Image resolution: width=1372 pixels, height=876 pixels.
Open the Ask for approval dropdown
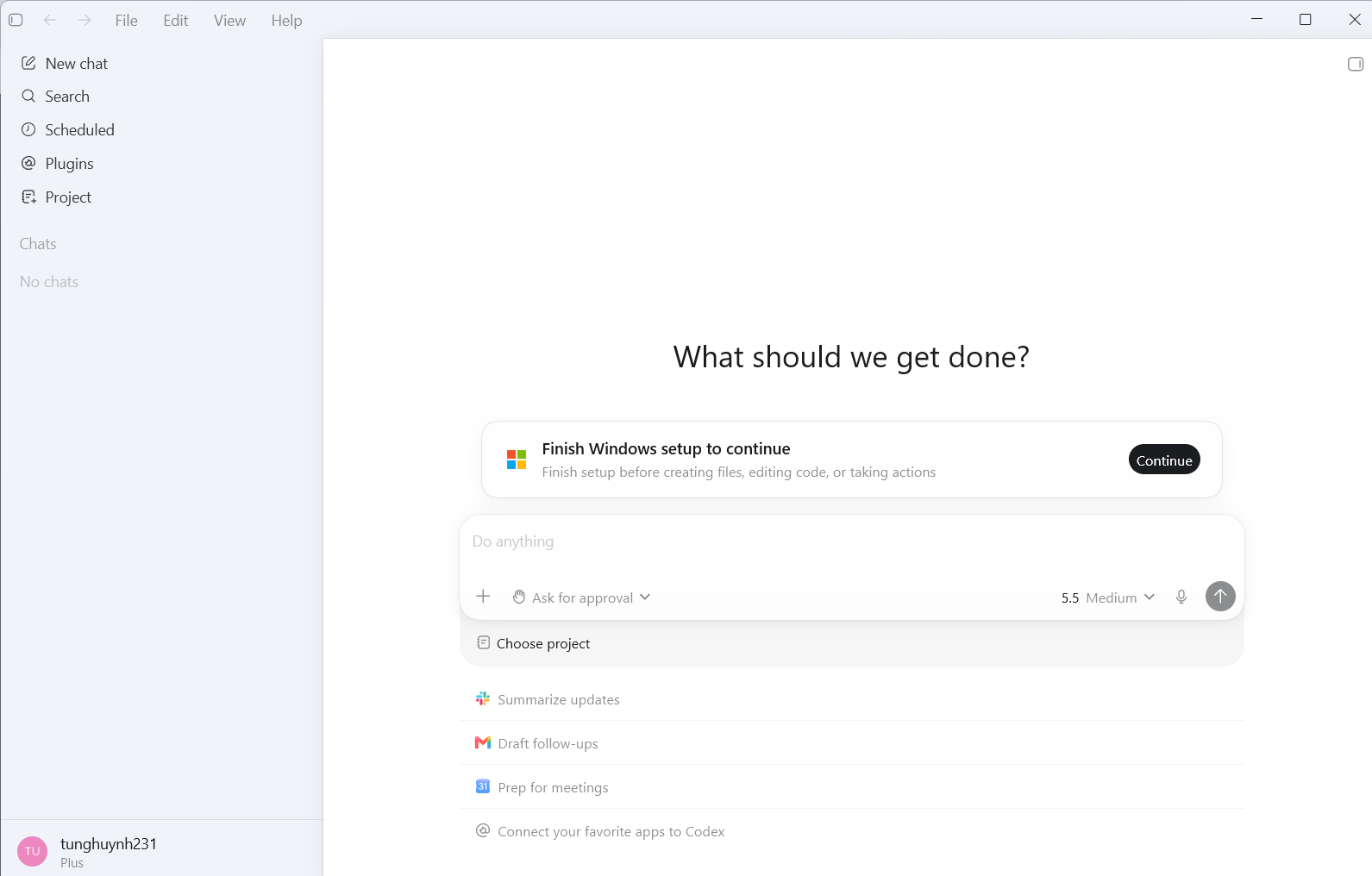click(x=581, y=598)
